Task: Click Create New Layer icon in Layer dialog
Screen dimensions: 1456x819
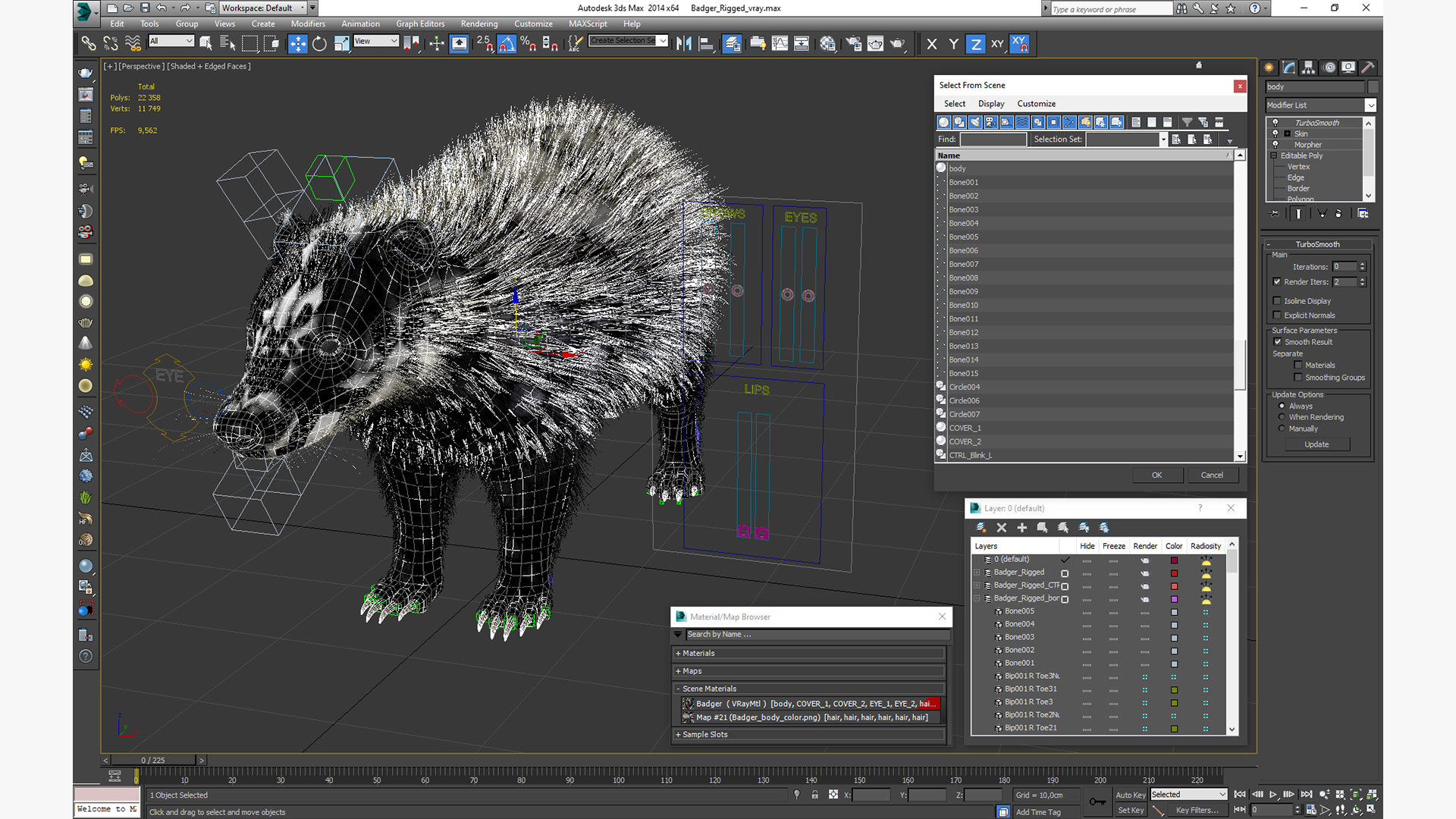Action: click(x=981, y=528)
